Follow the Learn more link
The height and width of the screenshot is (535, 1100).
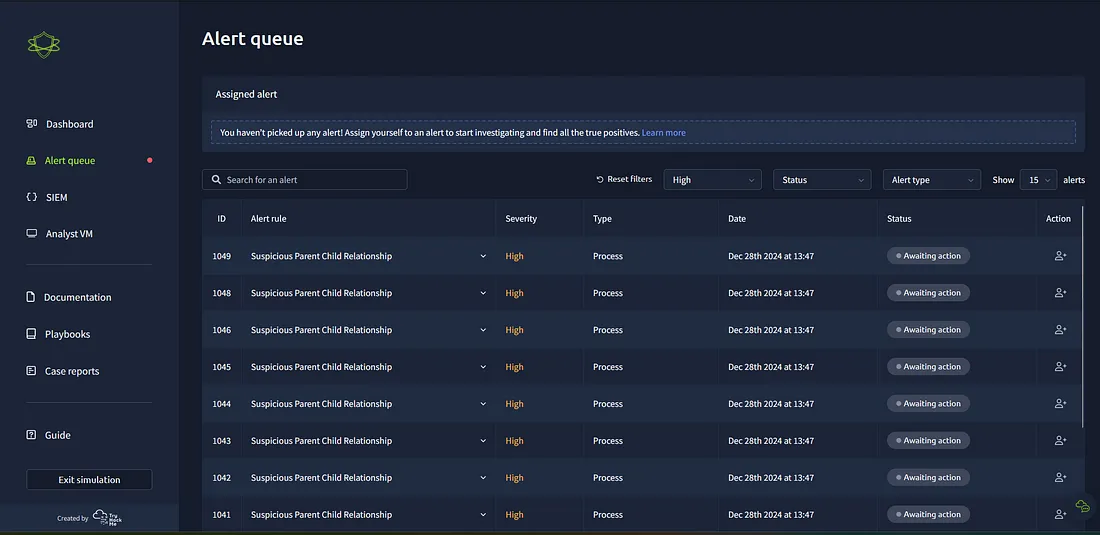click(664, 133)
